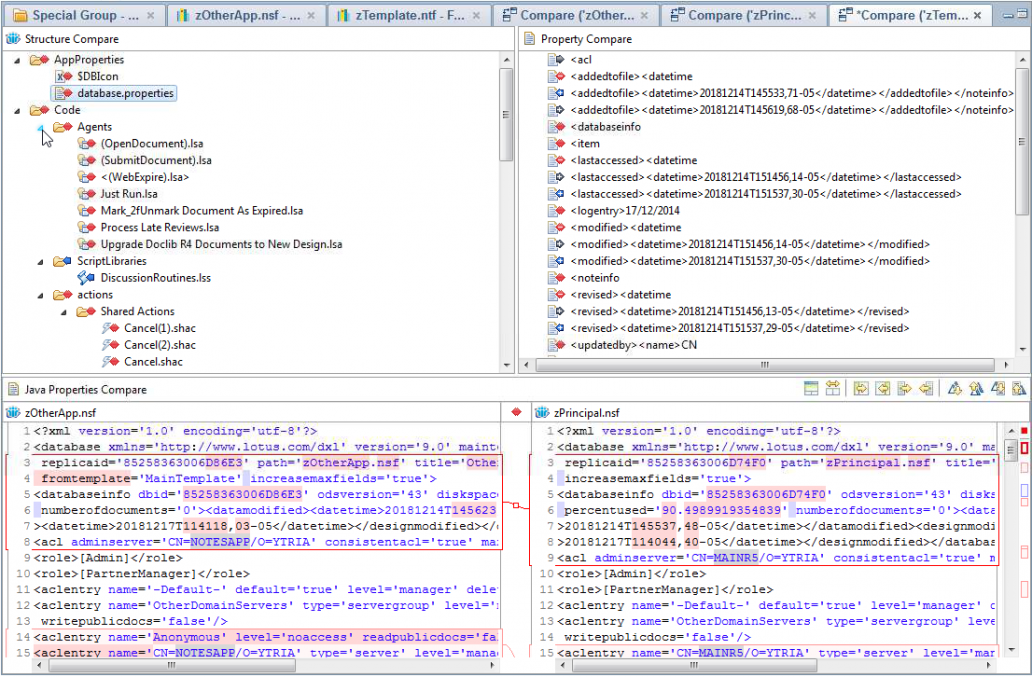The image size is (1032, 677).
Task: Click the database.properties file icon
Action: (64, 93)
